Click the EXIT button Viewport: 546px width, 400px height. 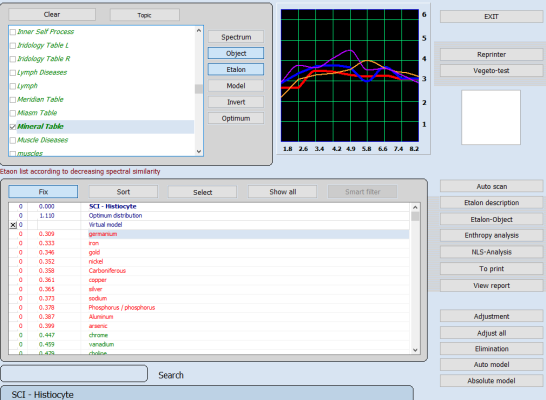(491, 17)
